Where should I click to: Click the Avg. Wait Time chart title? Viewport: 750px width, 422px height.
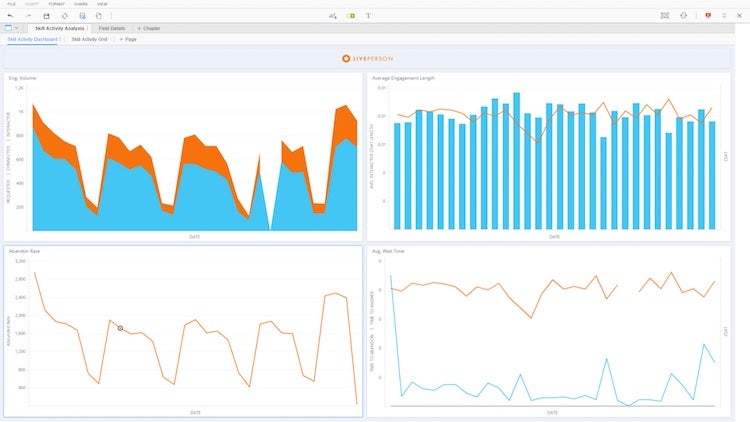point(388,251)
